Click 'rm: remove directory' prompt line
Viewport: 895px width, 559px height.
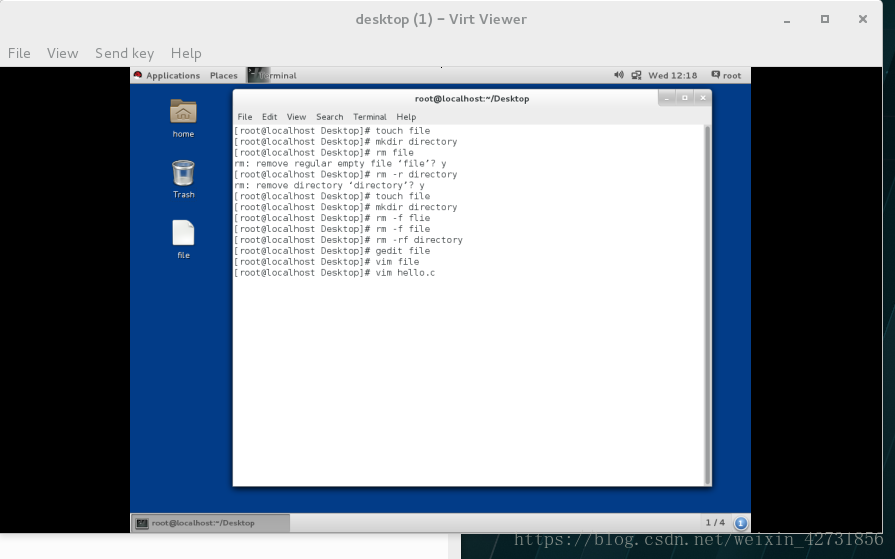[x=329, y=185]
